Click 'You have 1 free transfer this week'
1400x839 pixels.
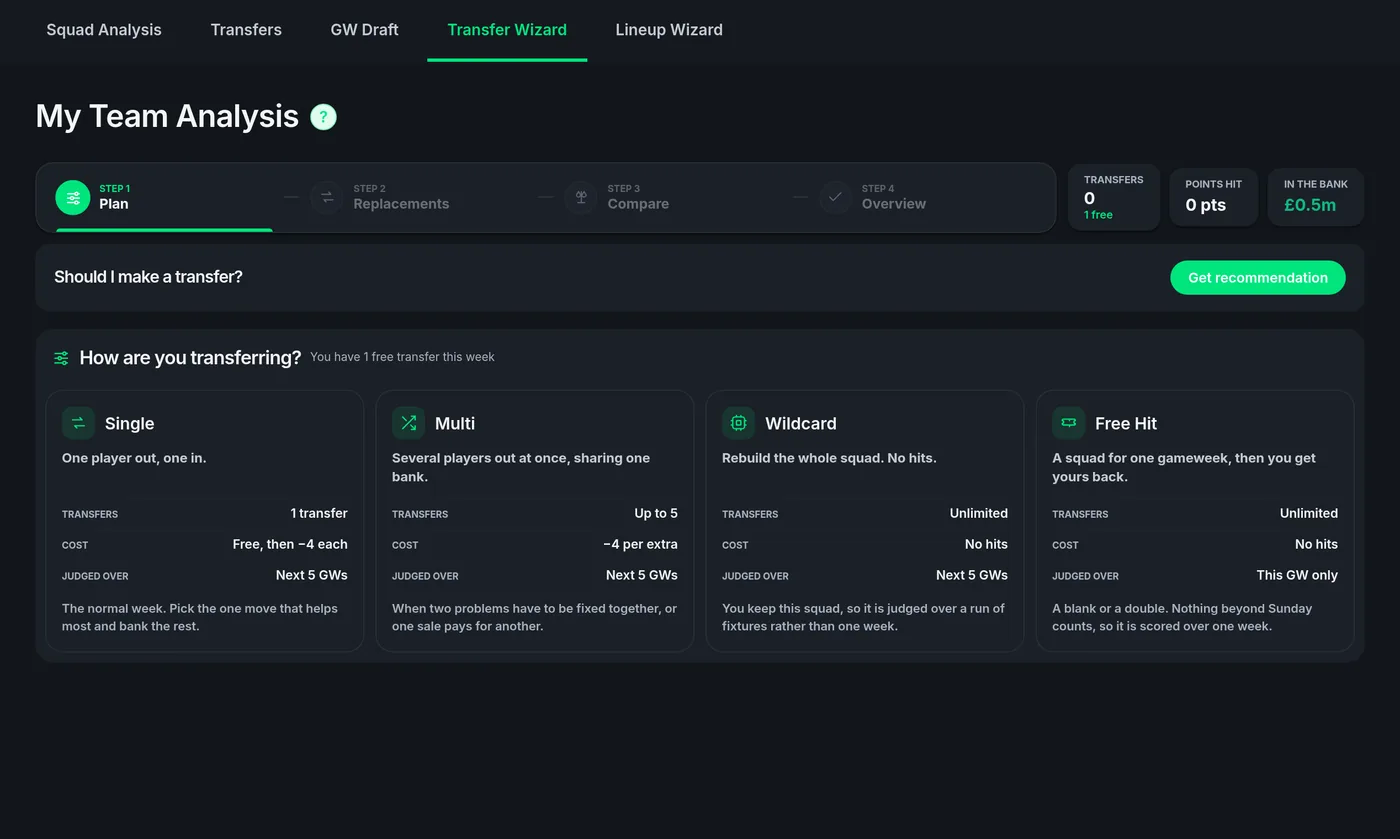pyautogui.click(x=402, y=357)
